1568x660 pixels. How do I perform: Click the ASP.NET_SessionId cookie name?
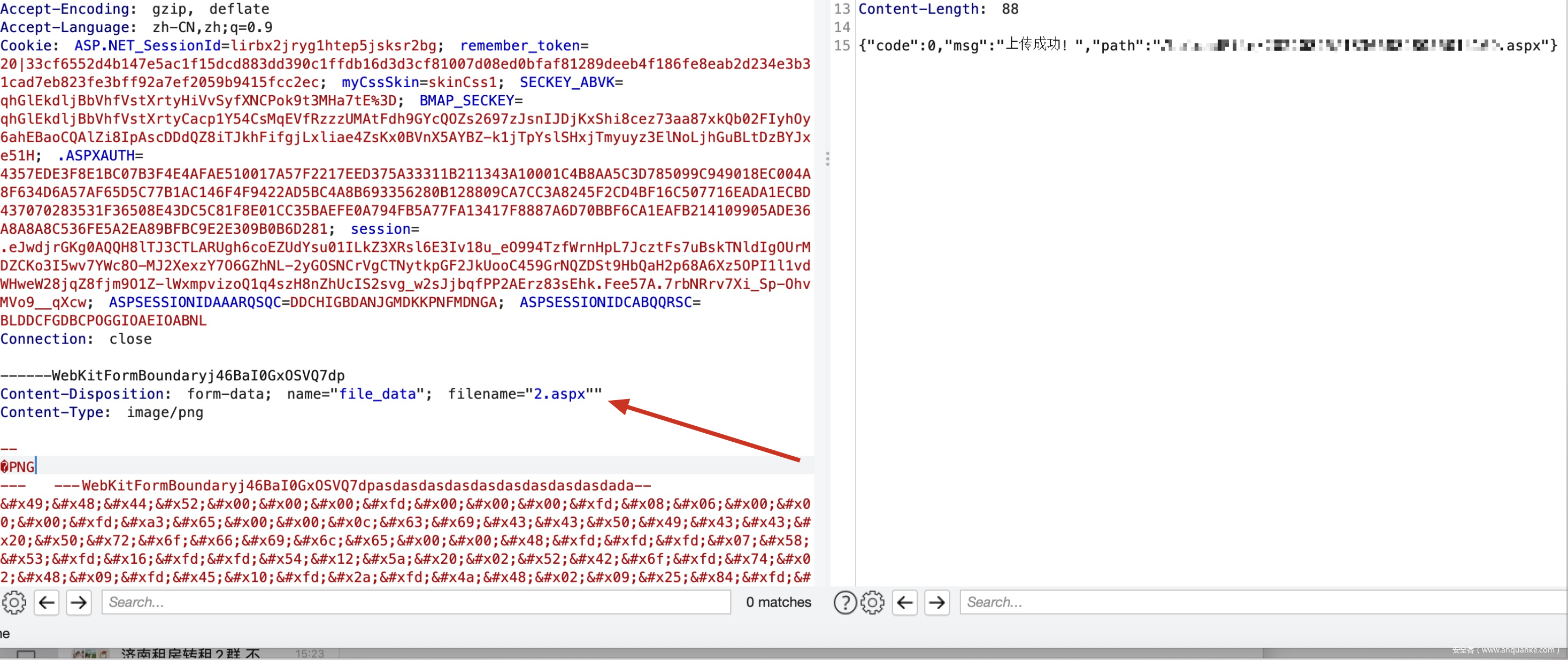click(x=147, y=45)
